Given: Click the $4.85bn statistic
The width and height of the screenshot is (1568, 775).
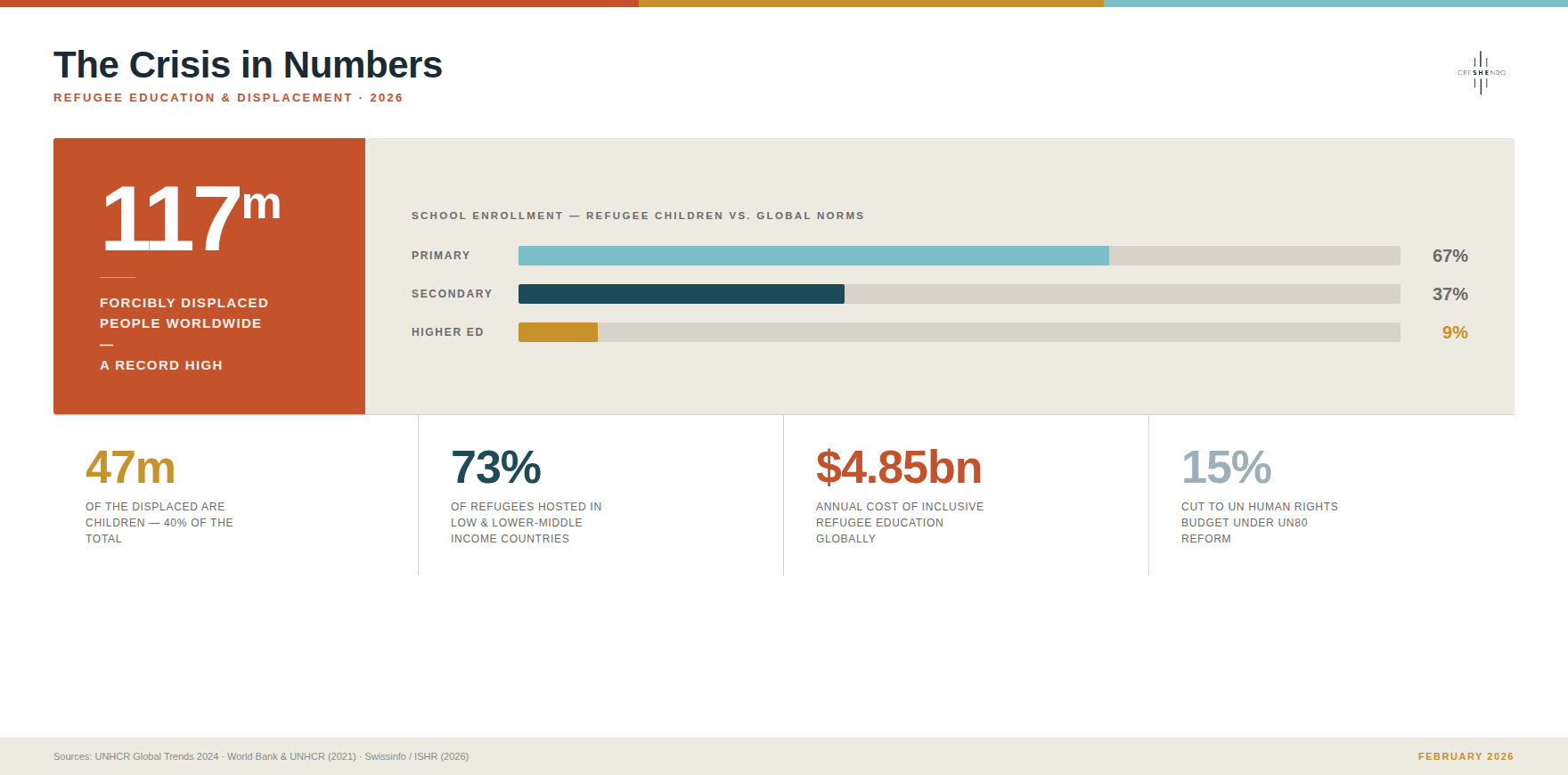Looking at the screenshot, I should click(899, 468).
